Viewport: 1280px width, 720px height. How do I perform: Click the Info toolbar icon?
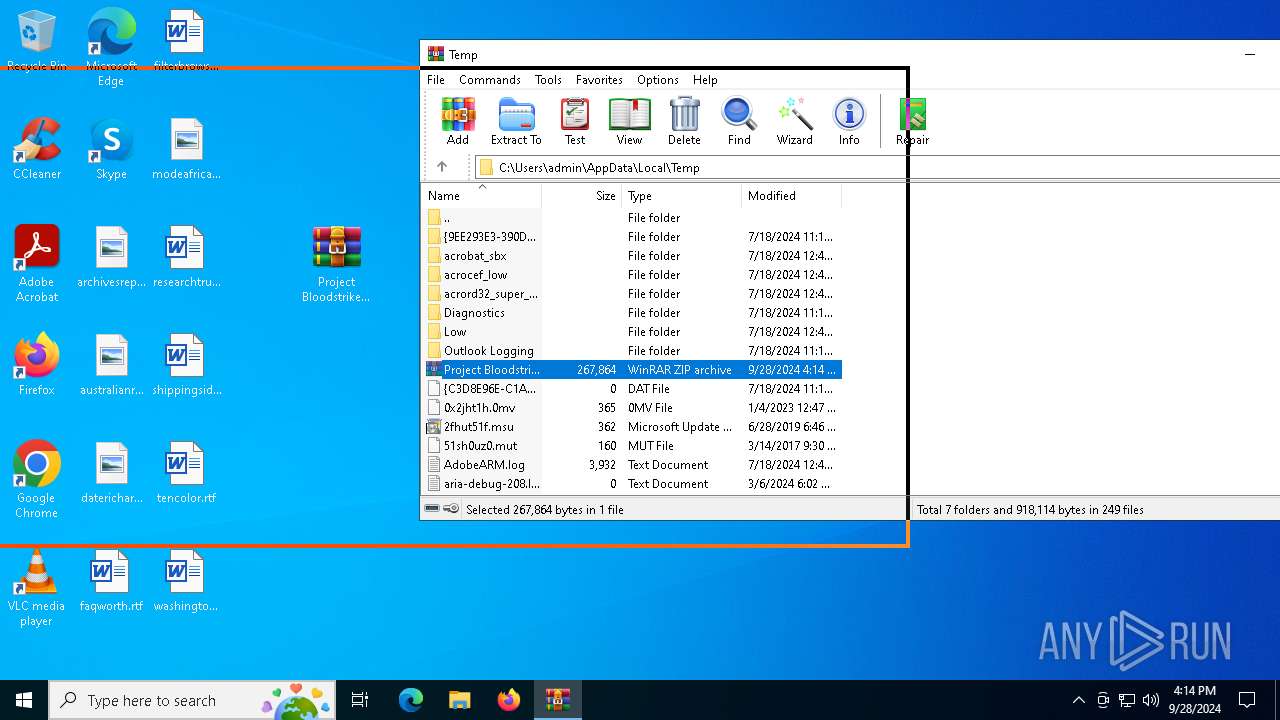[x=849, y=121]
